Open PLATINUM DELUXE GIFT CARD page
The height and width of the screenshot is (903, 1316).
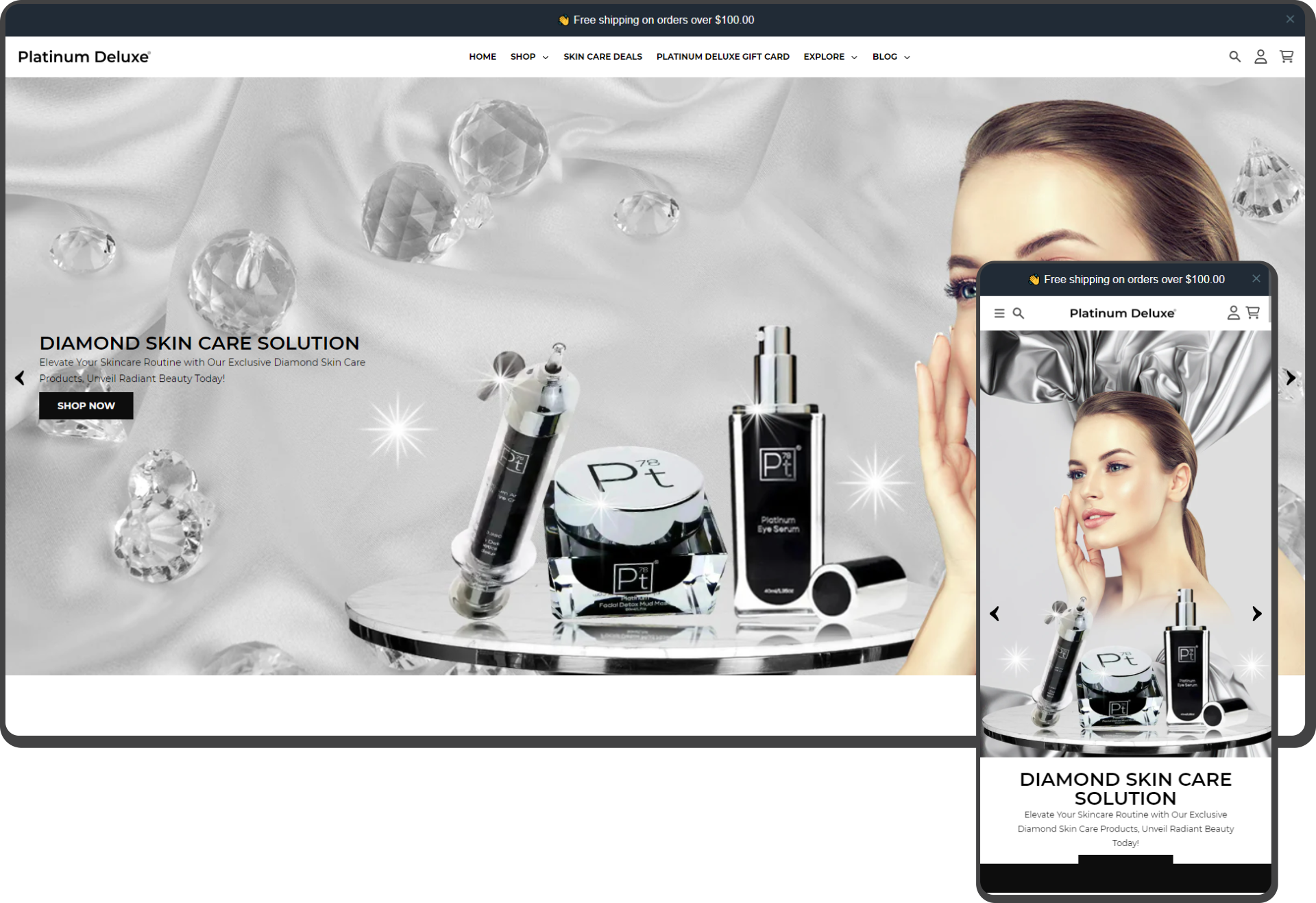pos(722,57)
